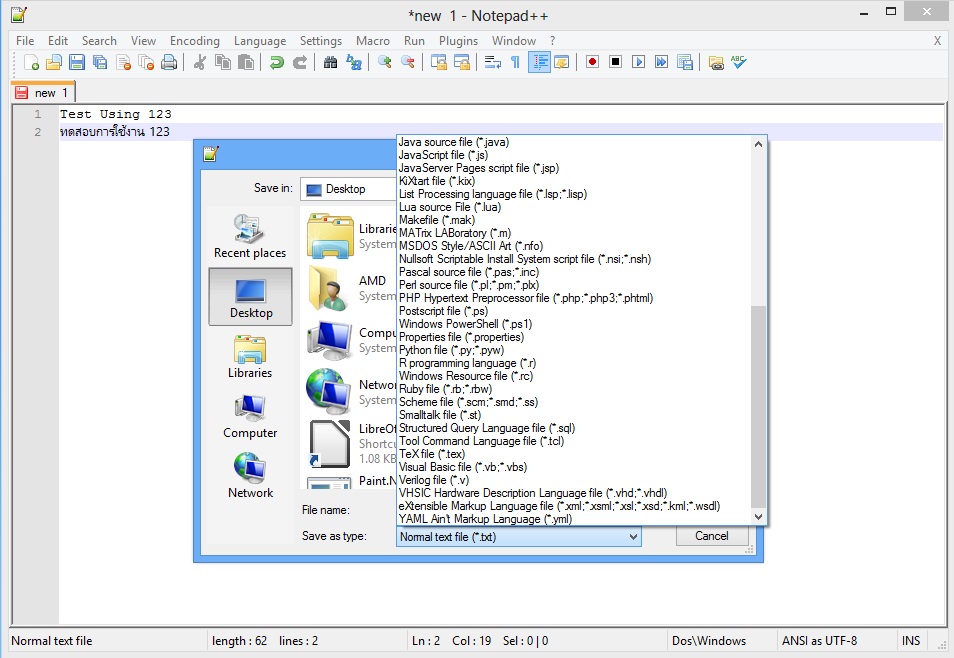This screenshot has height=658, width=954.
Task: Click the Save icon in toolbar
Action: [x=77, y=62]
